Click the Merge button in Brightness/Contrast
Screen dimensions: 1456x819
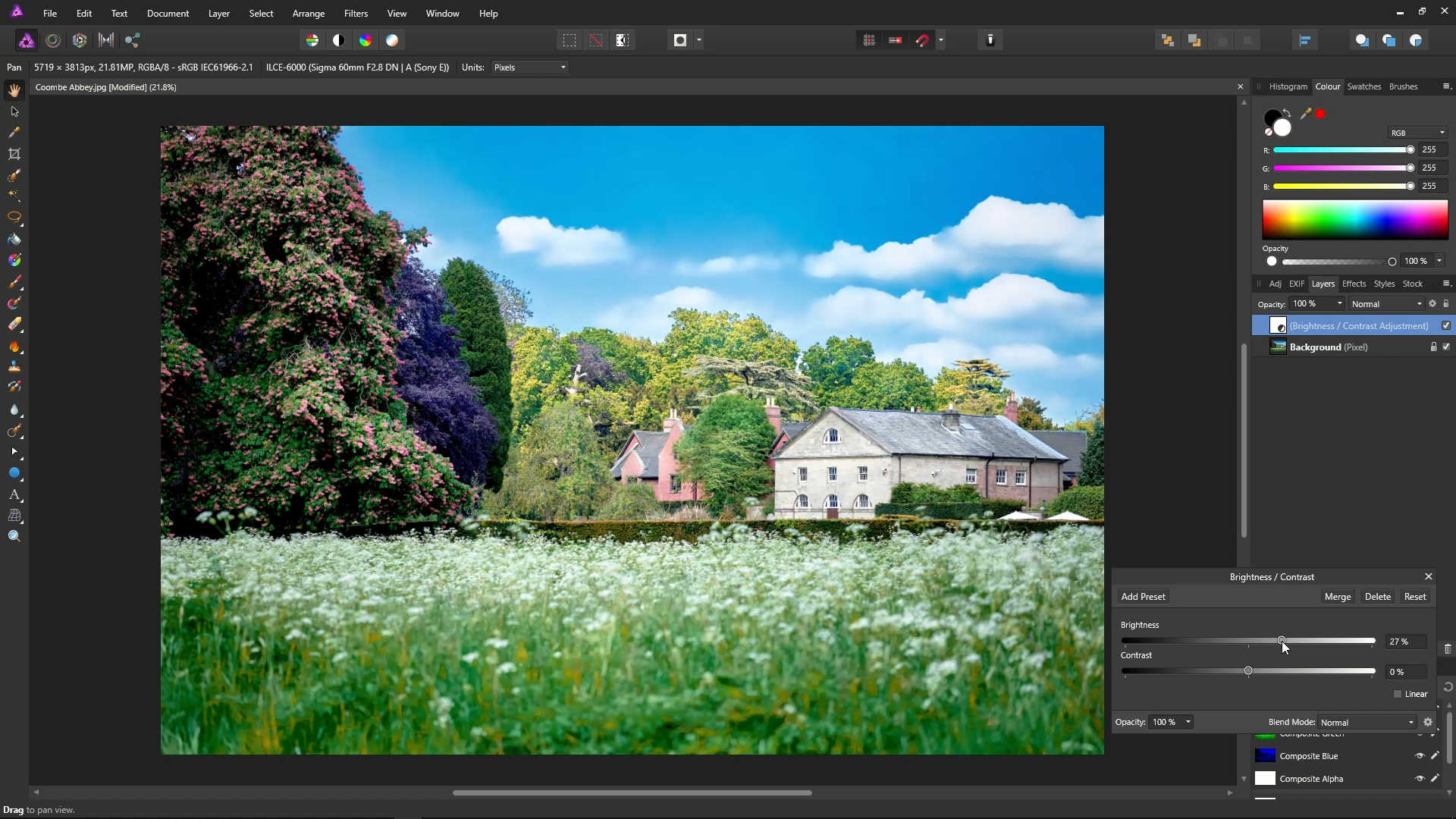[x=1338, y=597]
